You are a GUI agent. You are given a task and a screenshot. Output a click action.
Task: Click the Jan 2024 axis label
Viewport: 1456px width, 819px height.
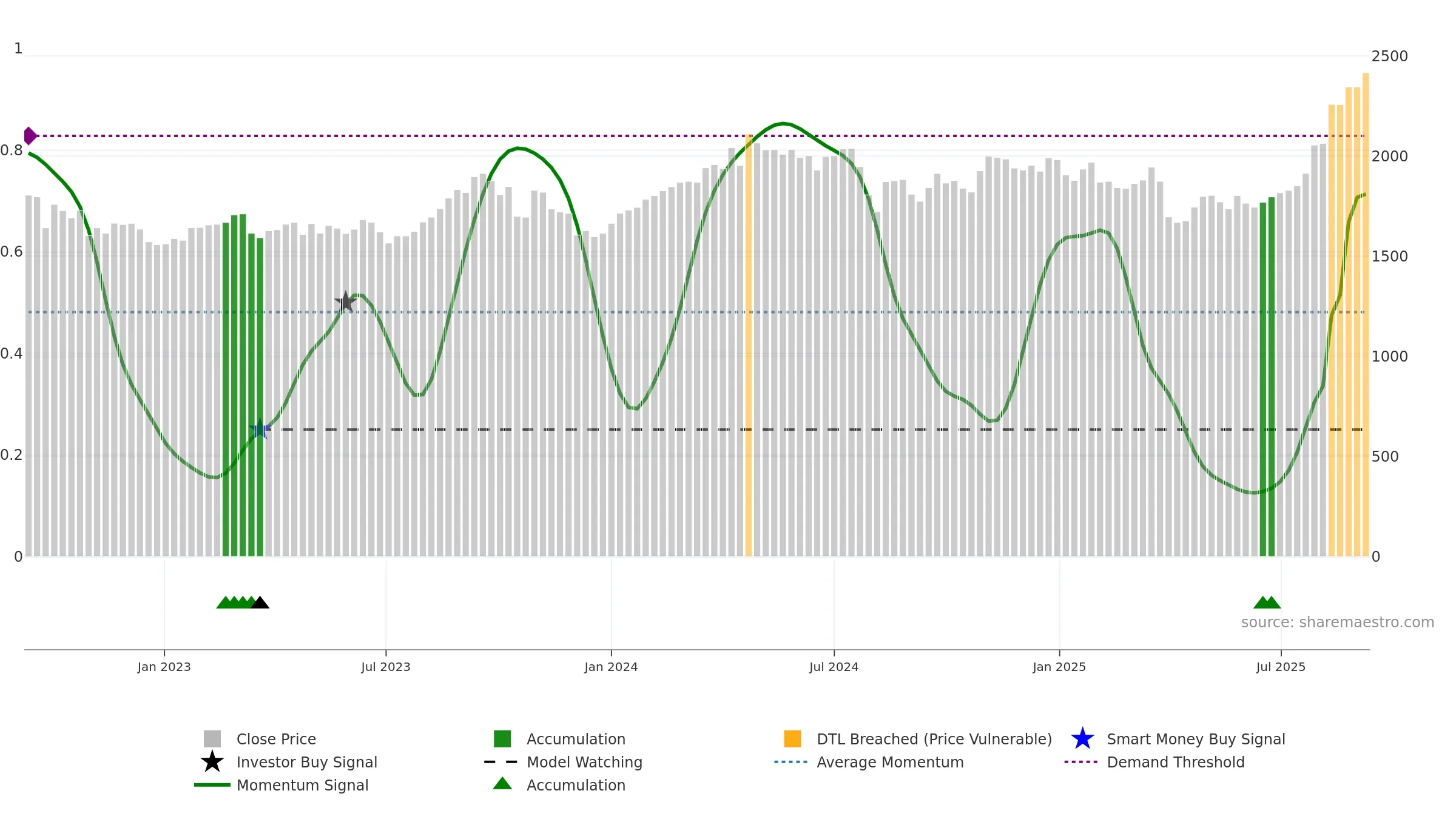coord(611,667)
